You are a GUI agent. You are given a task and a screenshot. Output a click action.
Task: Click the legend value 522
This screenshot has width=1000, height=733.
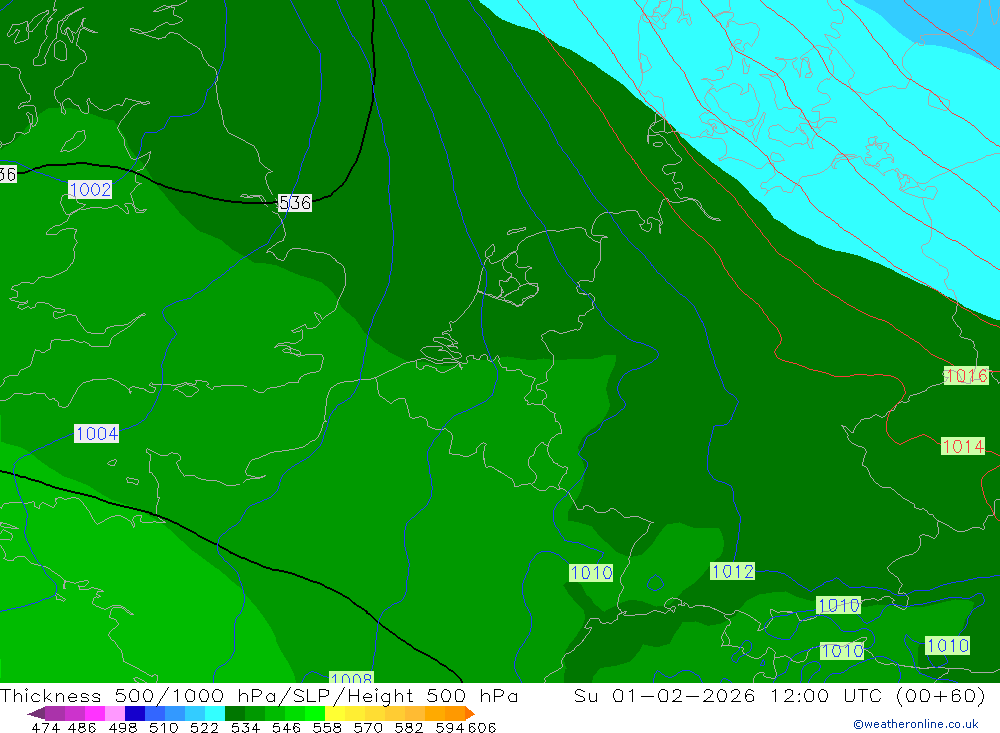coord(205,727)
